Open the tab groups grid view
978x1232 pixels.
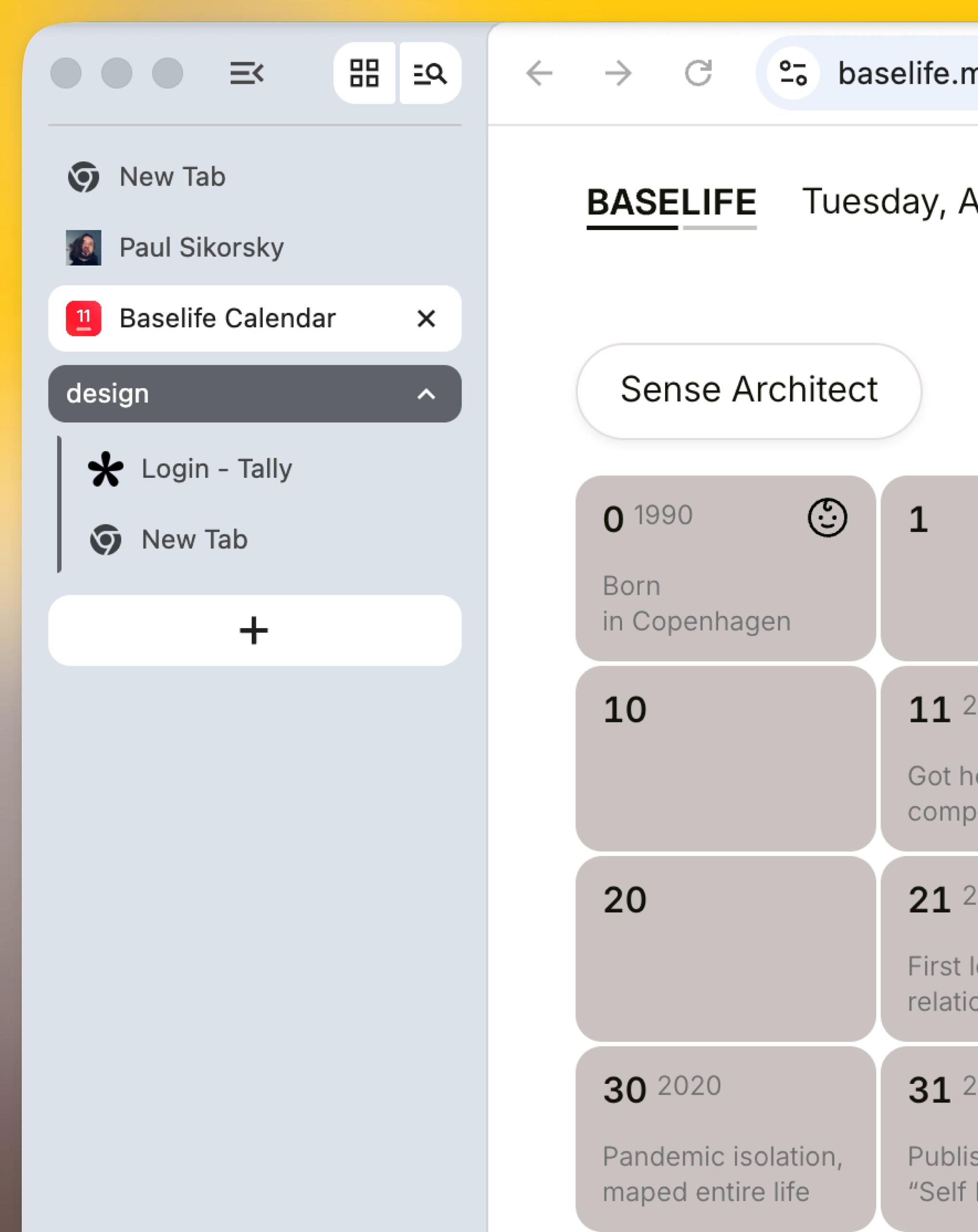coord(365,73)
